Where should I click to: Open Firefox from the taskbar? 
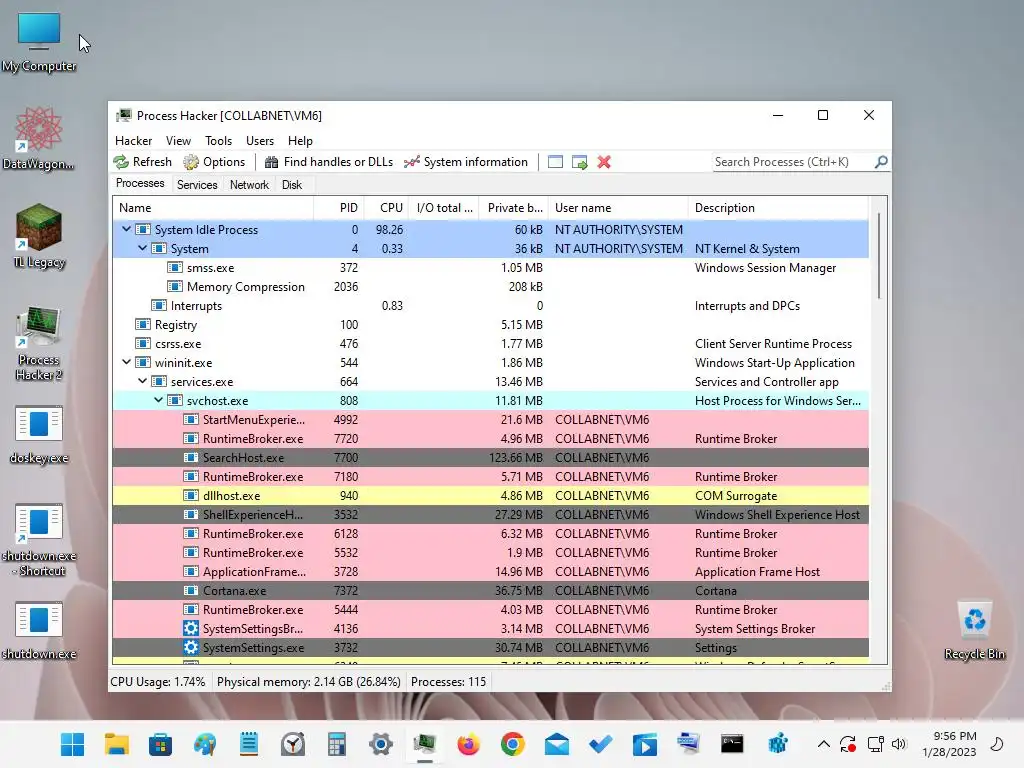coord(468,744)
